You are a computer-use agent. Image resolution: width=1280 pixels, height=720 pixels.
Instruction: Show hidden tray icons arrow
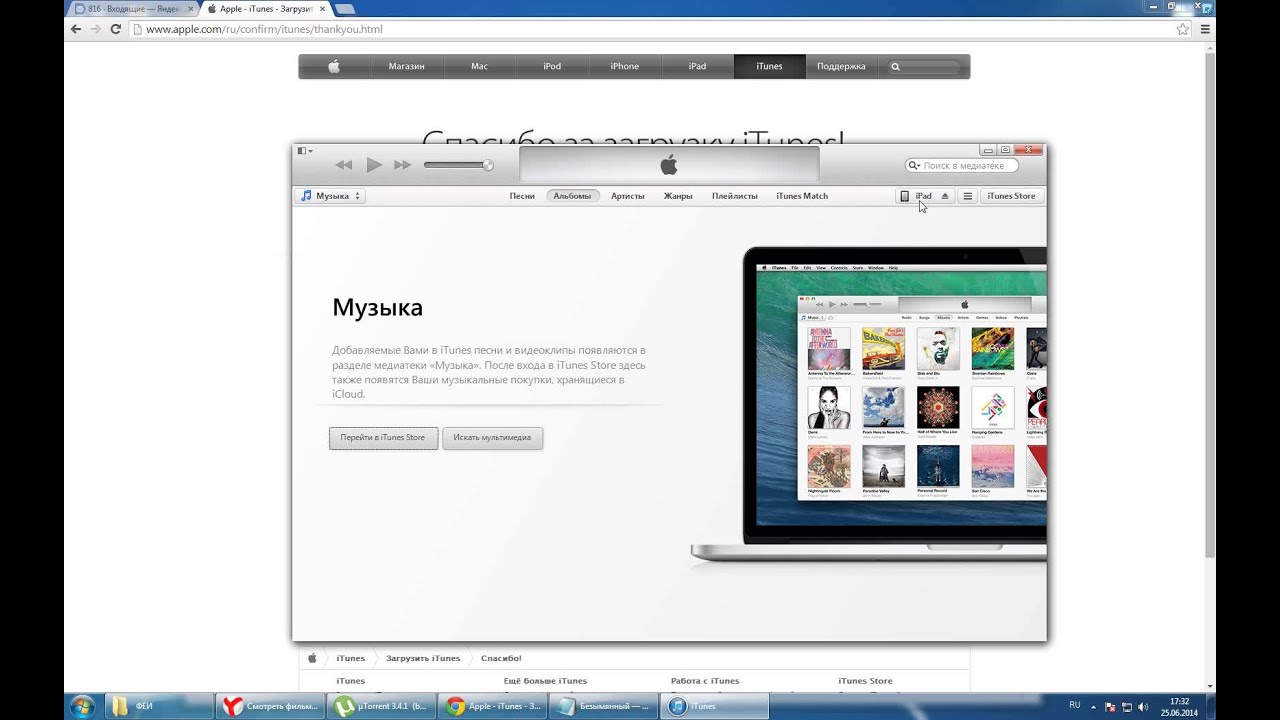point(1093,706)
